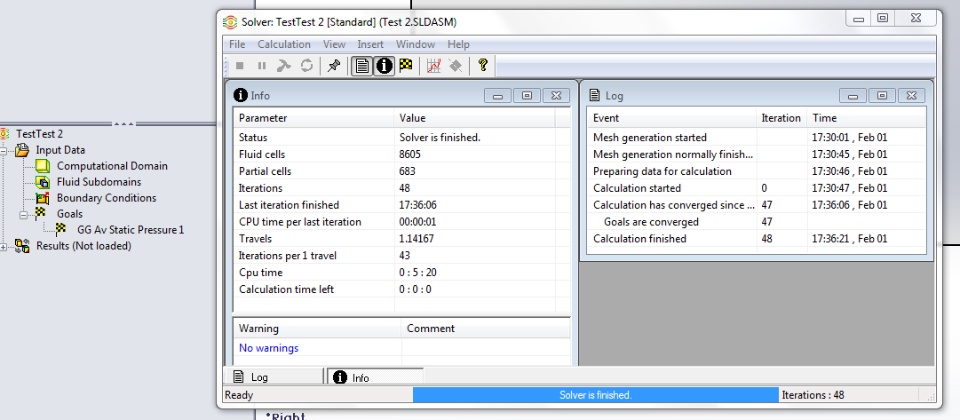Click the Stop calculation toolbar icon

[239, 66]
